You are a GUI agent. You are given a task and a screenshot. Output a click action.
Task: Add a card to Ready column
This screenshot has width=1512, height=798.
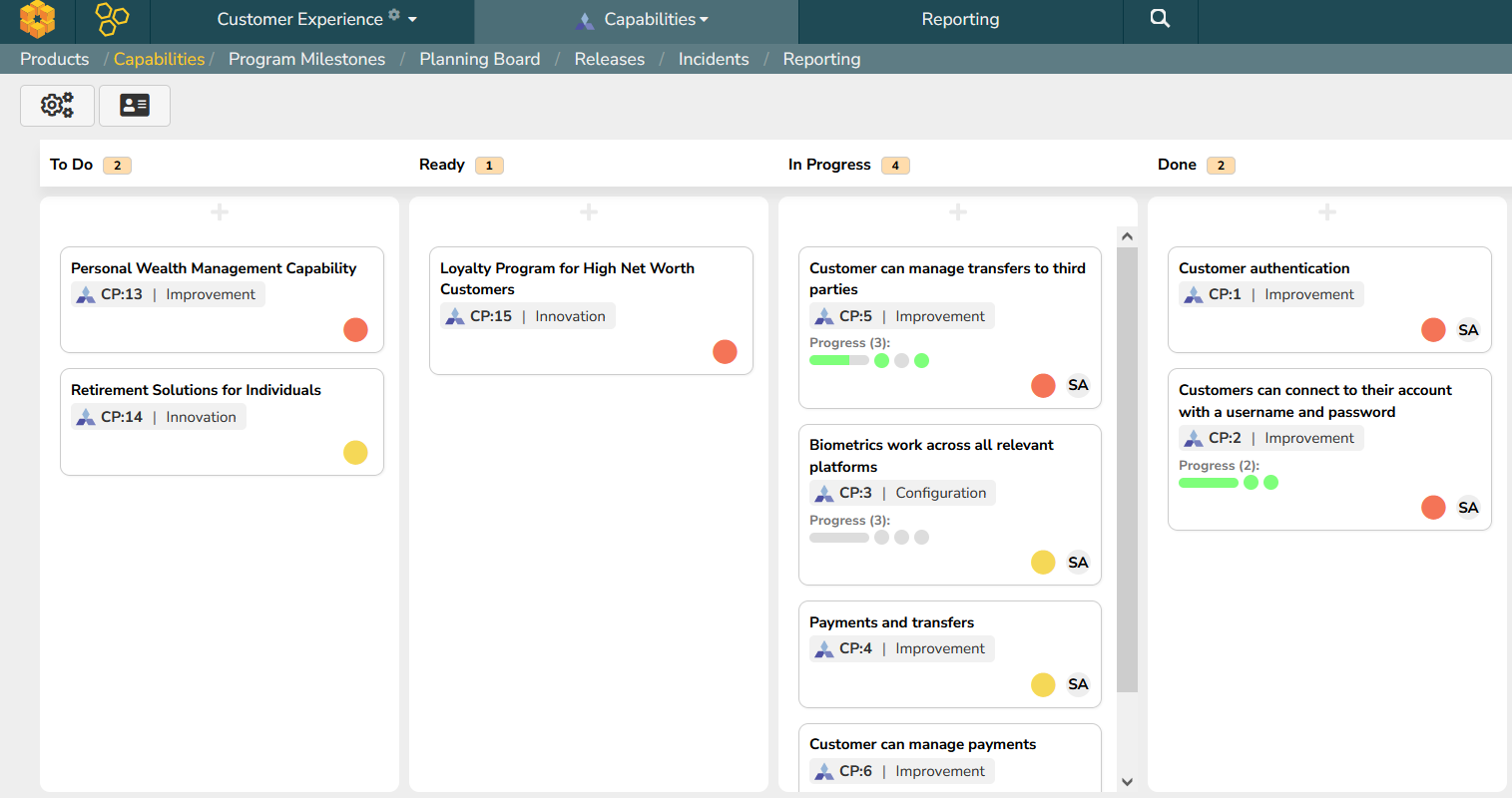pos(589,211)
